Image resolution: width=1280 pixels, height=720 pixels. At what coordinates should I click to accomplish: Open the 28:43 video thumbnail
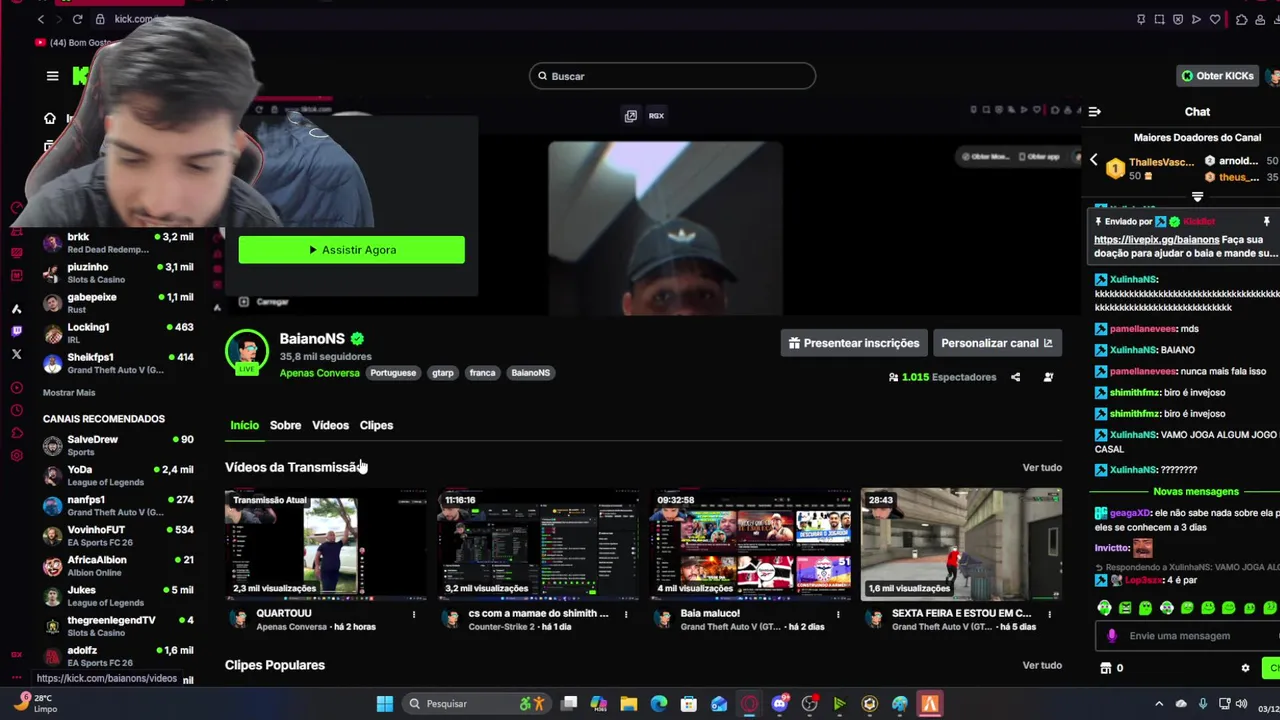[x=961, y=545]
